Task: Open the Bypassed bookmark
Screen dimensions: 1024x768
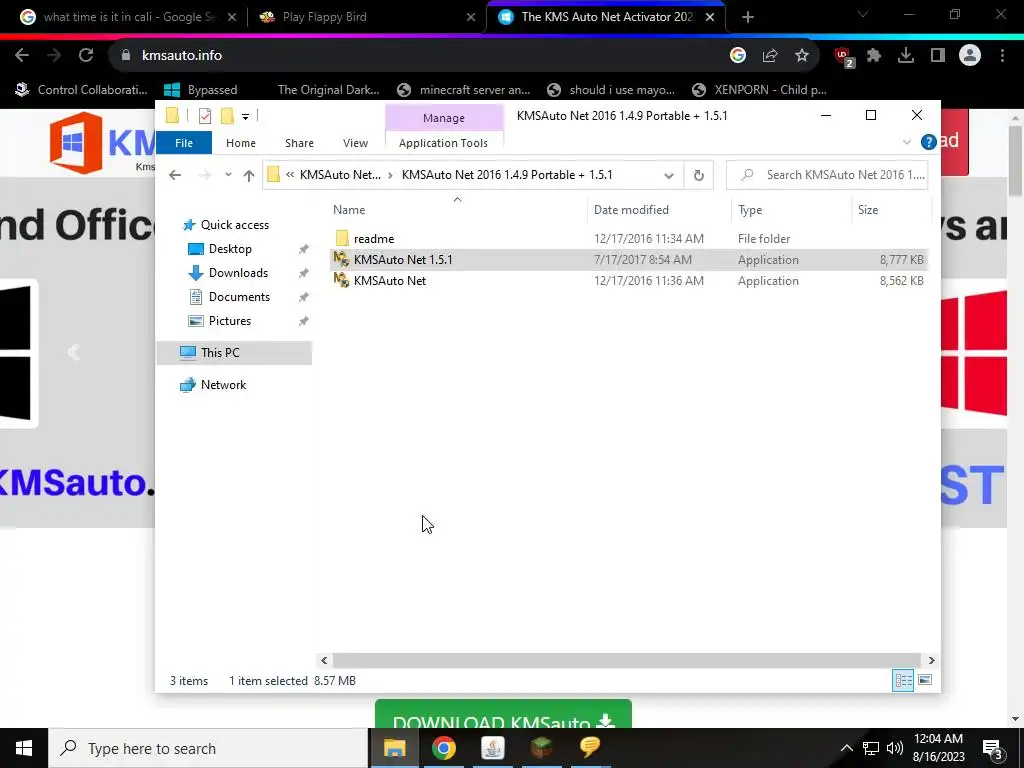Action: [x=200, y=90]
